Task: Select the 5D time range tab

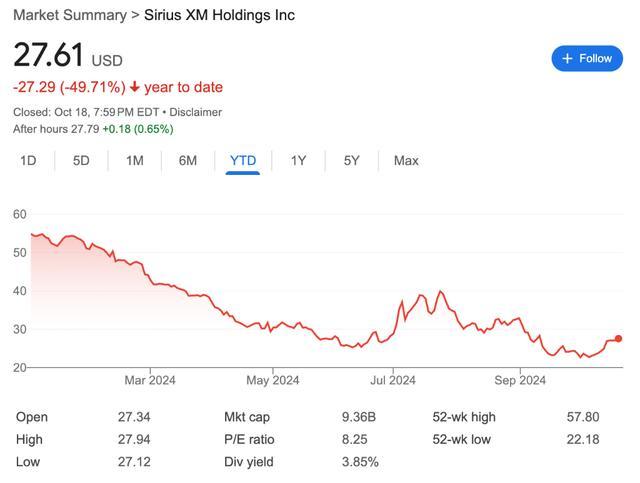Action: tap(81, 160)
